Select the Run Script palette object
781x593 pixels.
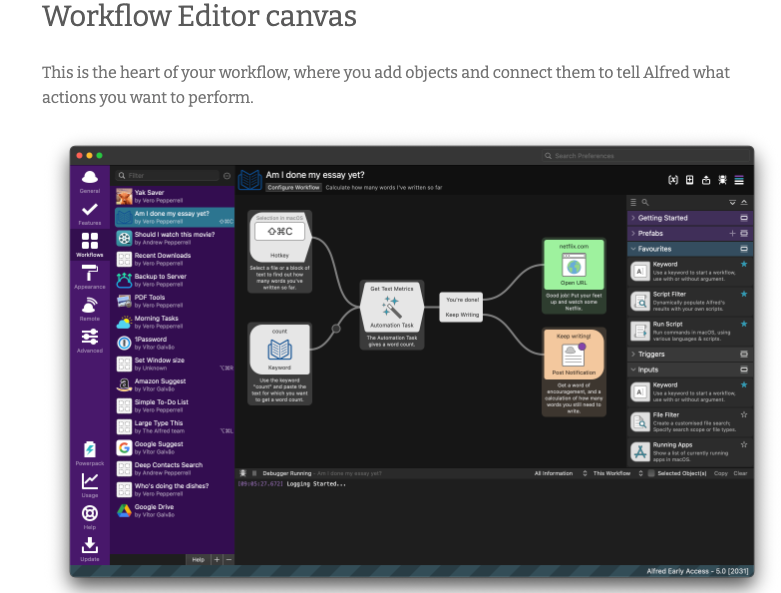click(x=690, y=331)
